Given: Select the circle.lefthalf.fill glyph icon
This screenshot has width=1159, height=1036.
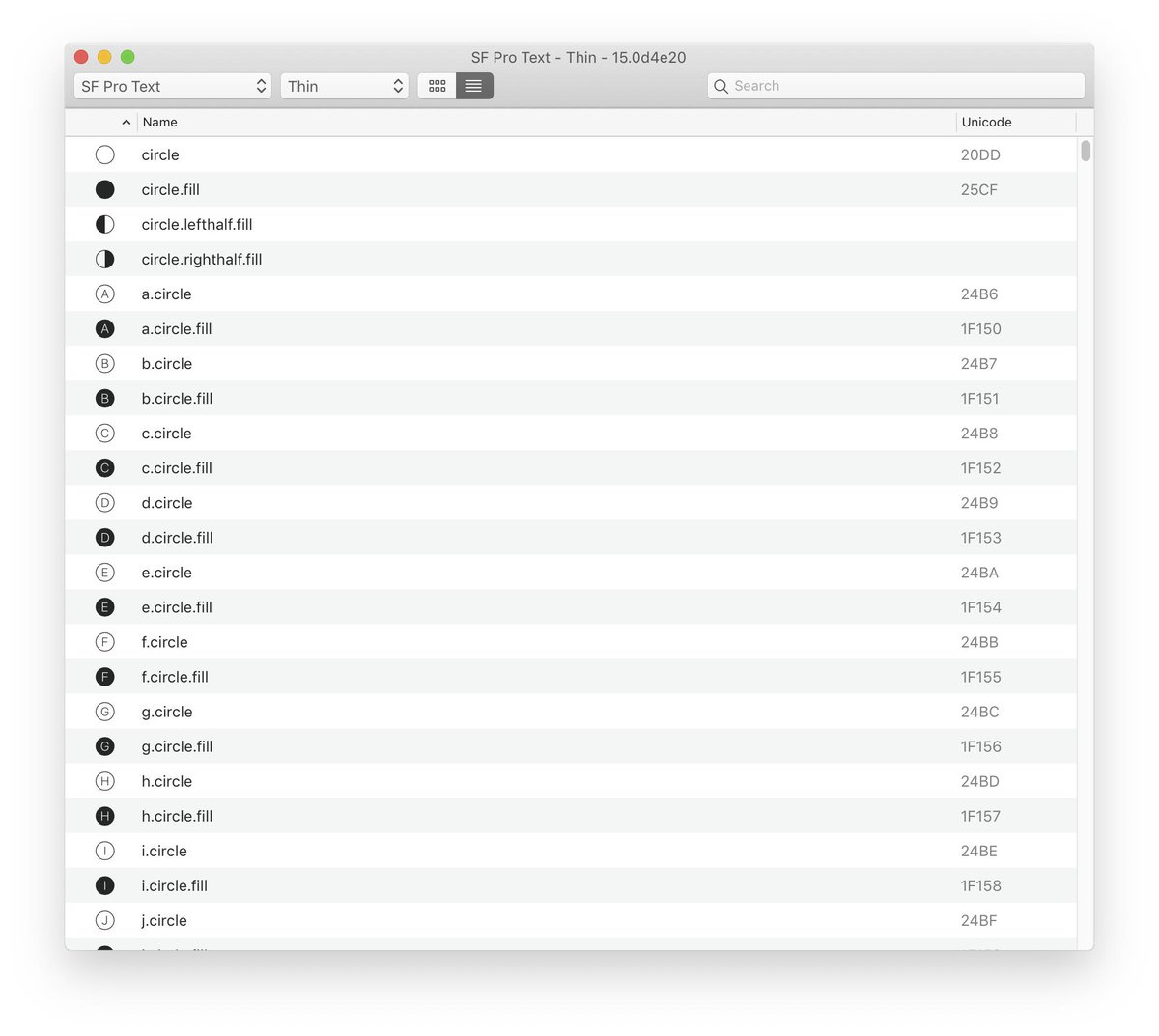Looking at the screenshot, I should coord(105,224).
